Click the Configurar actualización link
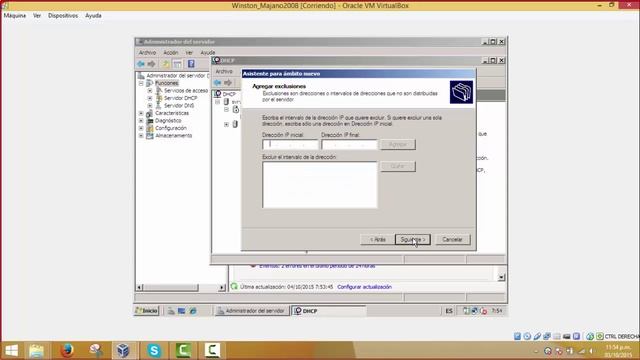 click(x=364, y=287)
